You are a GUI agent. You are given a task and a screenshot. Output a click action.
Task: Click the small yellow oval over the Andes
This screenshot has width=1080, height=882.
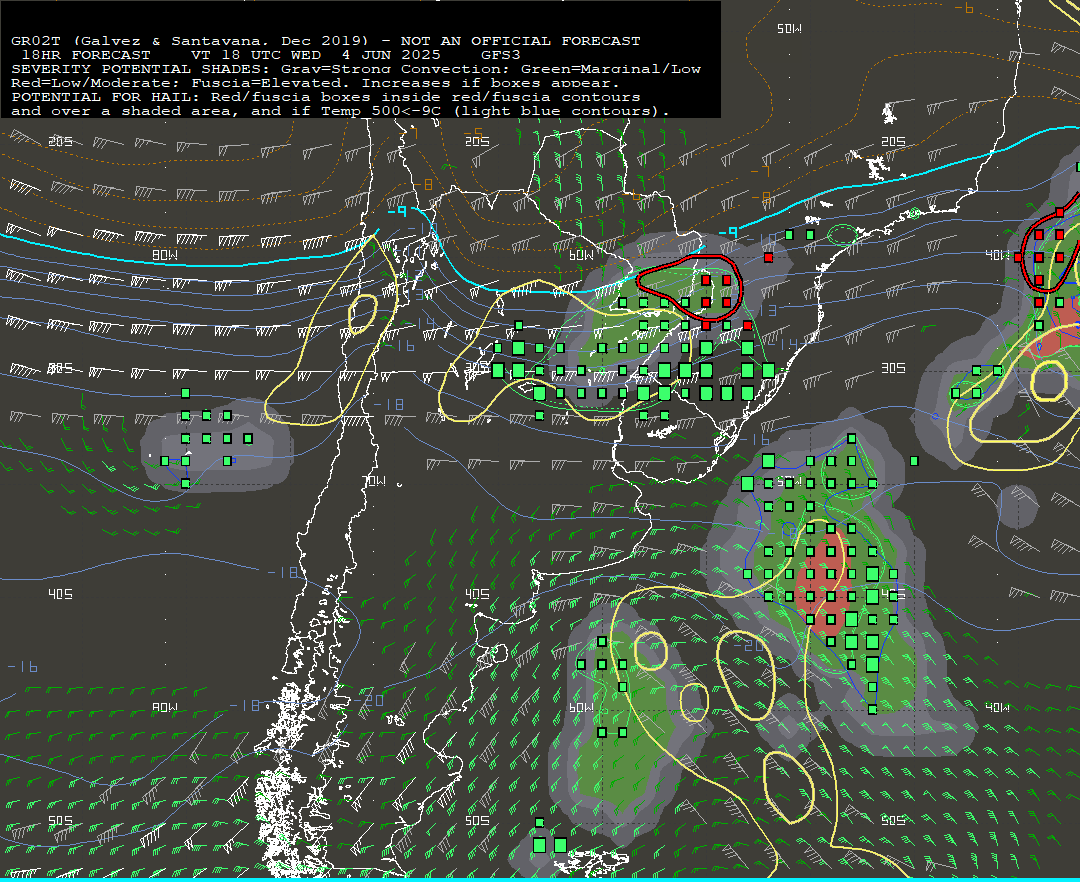tap(362, 314)
